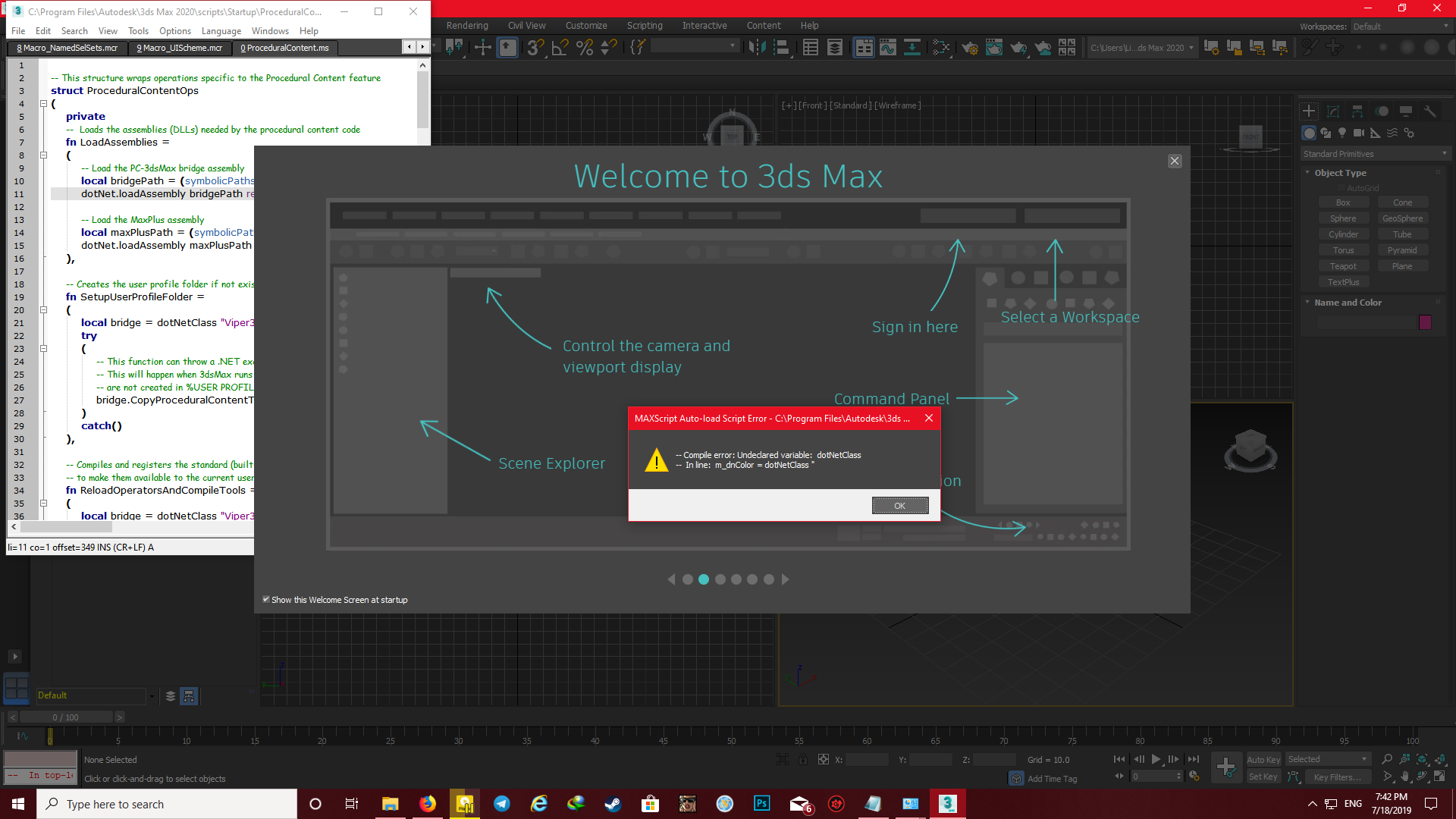The height and width of the screenshot is (819, 1456).
Task: Select the Systems gears category
Action: click(x=1409, y=133)
